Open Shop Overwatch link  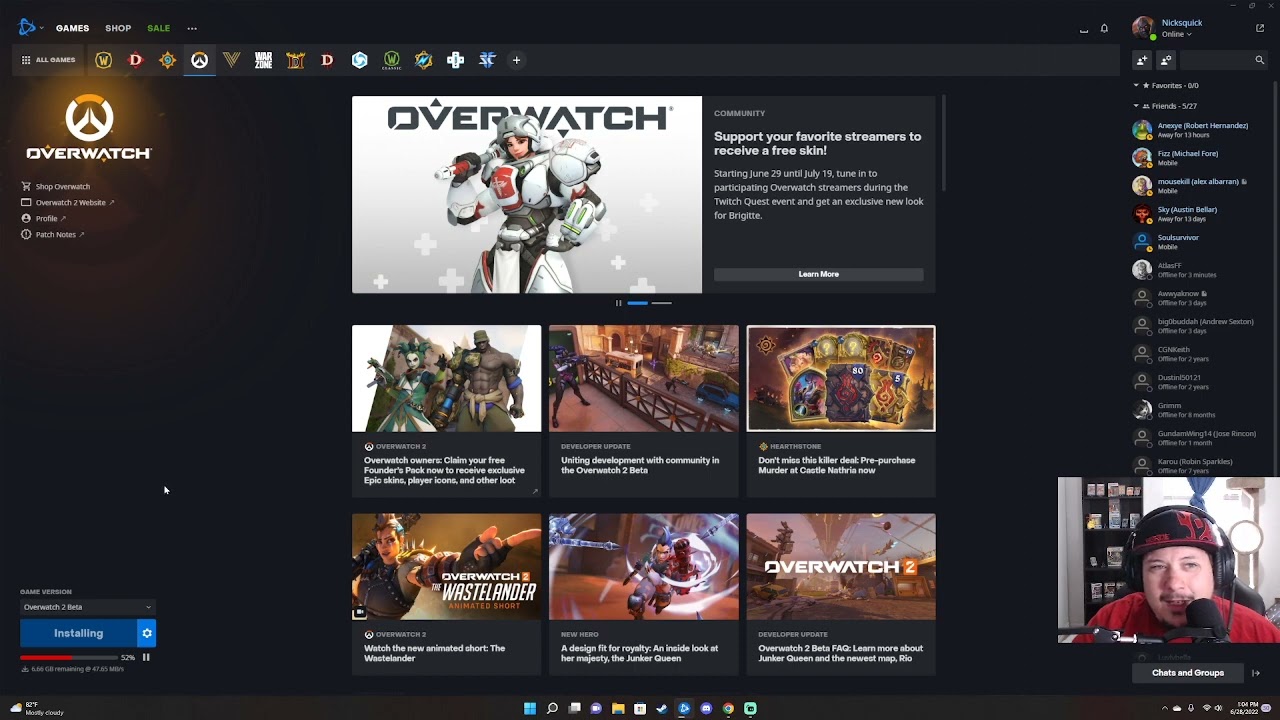click(56, 186)
